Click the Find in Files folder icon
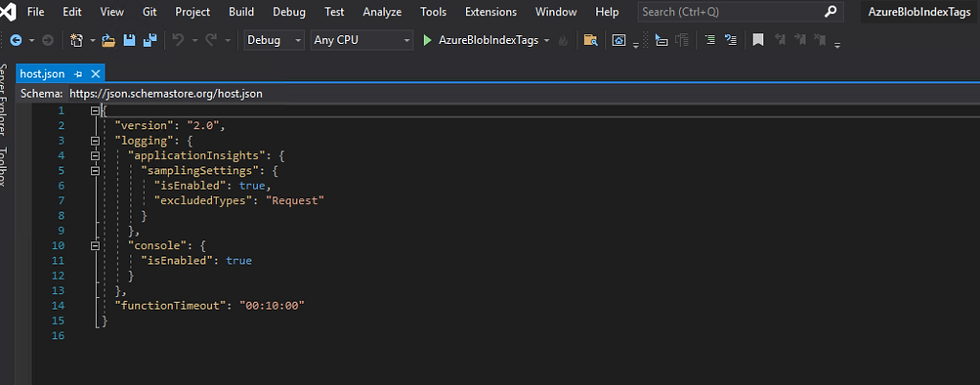 [x=590, y=40]
